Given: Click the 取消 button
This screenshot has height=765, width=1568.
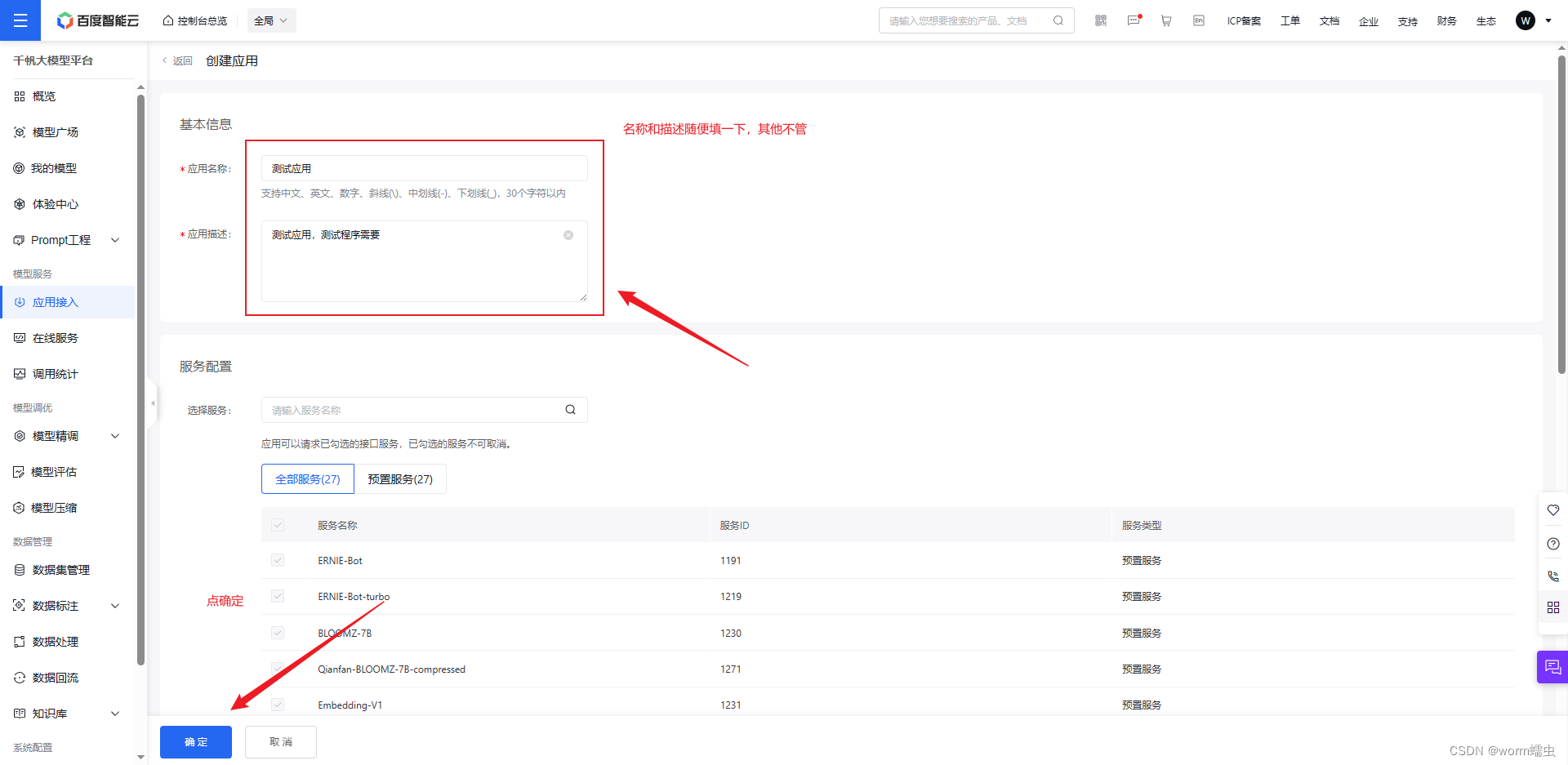Looking at the screenshot, I should (x=281, y=742).
